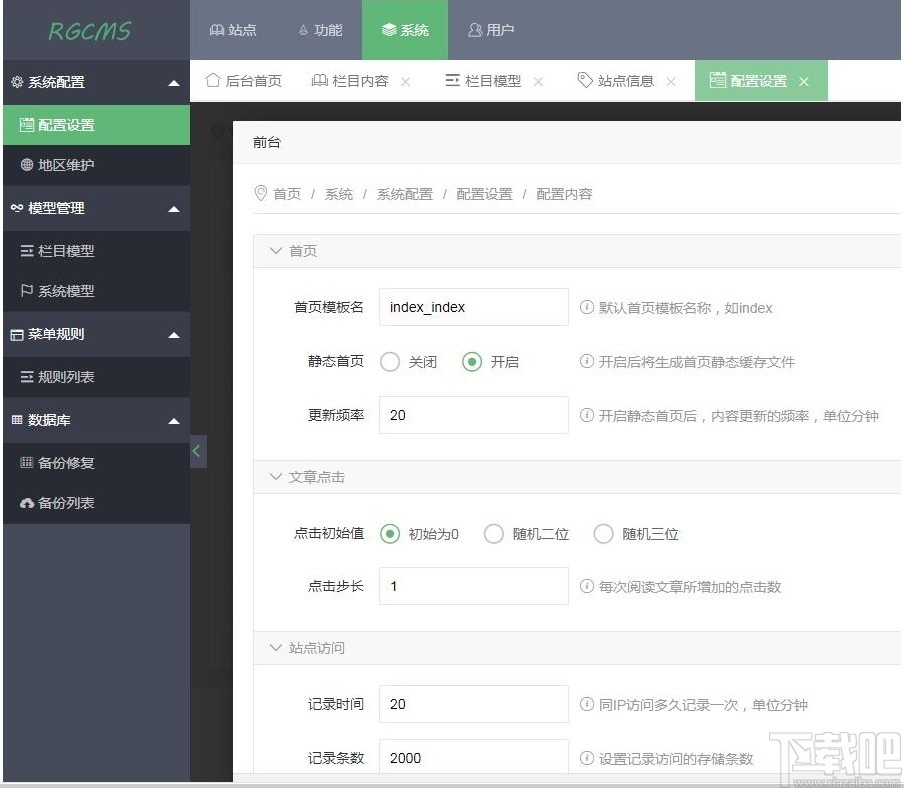Select 随机二位 for 点击初始值
This screenshot has width=904, height=788.
pyautogui.click(x=493, y=534)
